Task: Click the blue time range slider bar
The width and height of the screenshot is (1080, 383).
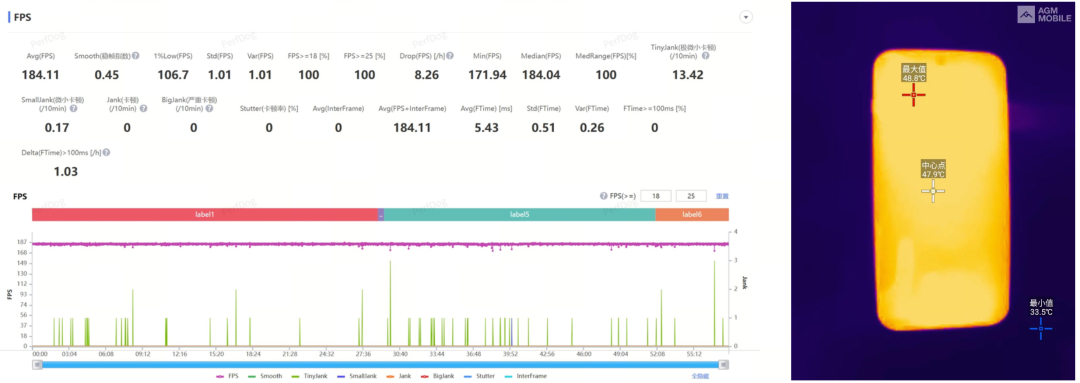Action: tap(380, 364)
